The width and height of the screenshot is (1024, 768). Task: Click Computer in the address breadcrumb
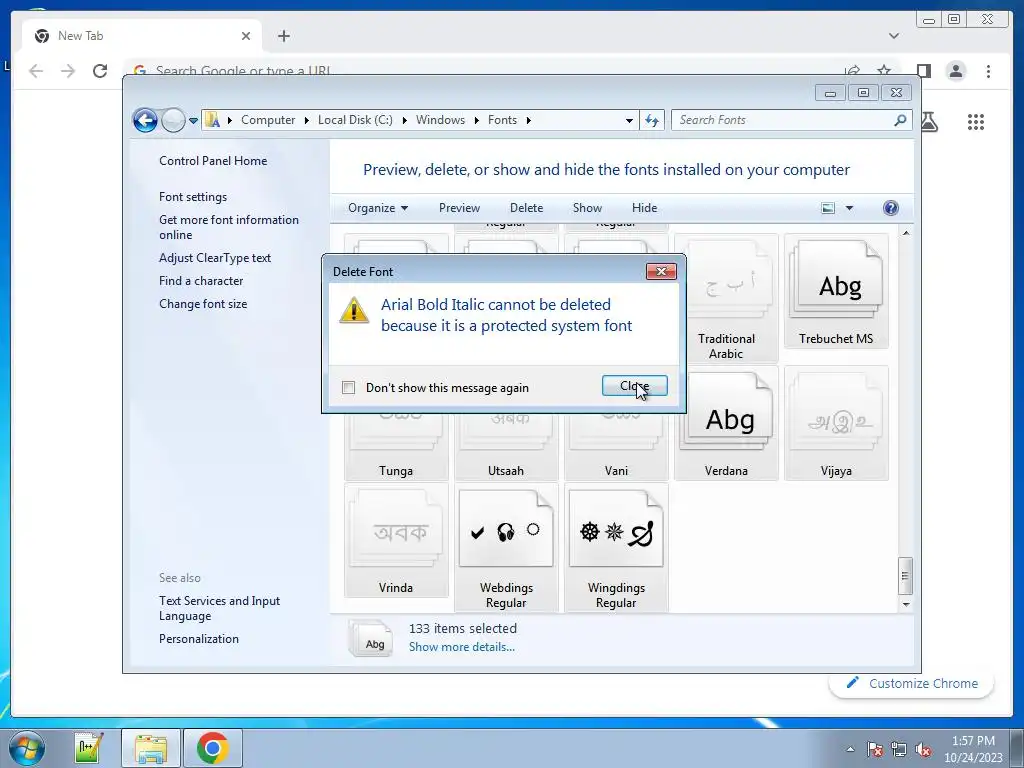coord(268,120)
